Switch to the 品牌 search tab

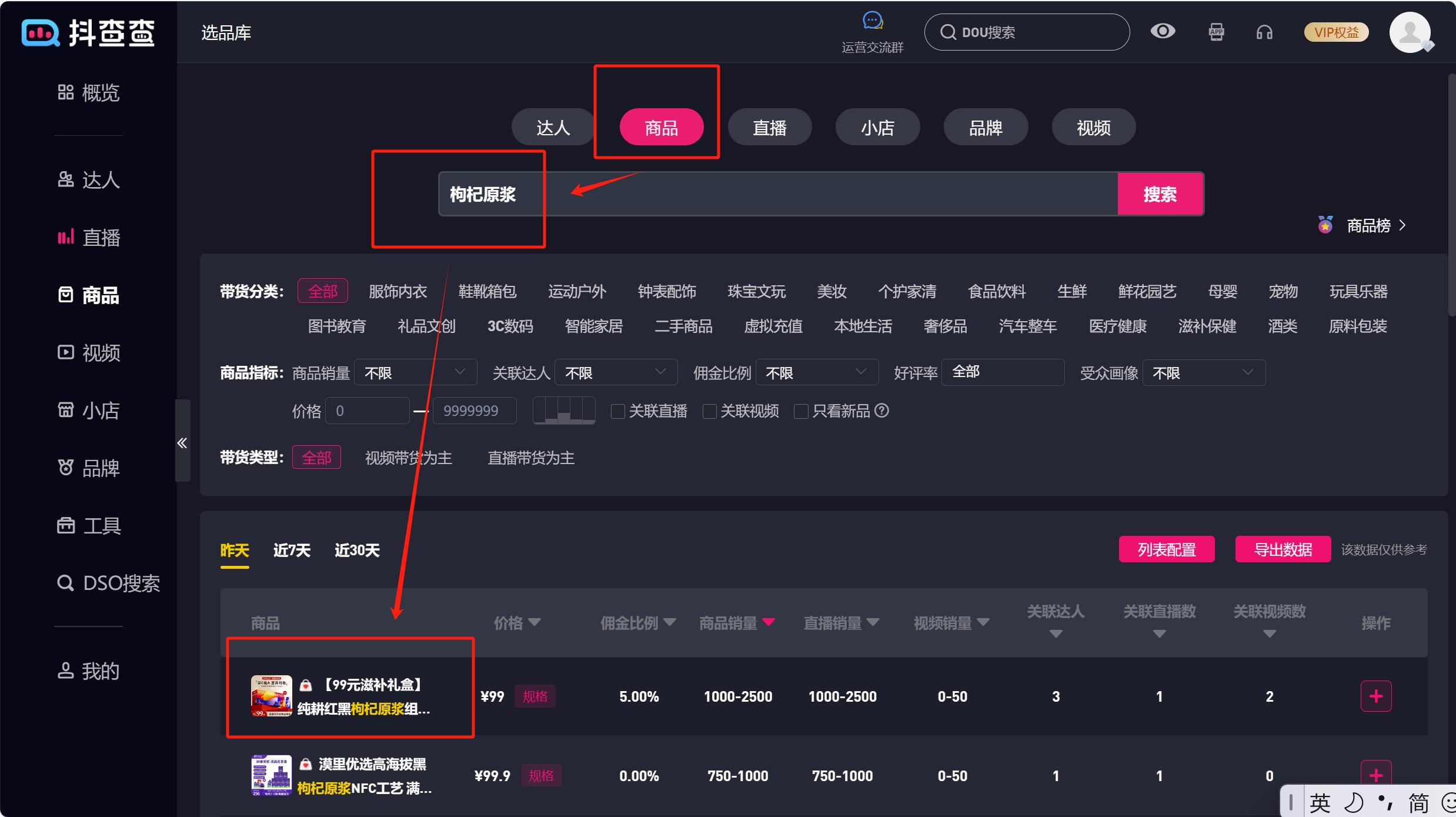tap(986, 126)
